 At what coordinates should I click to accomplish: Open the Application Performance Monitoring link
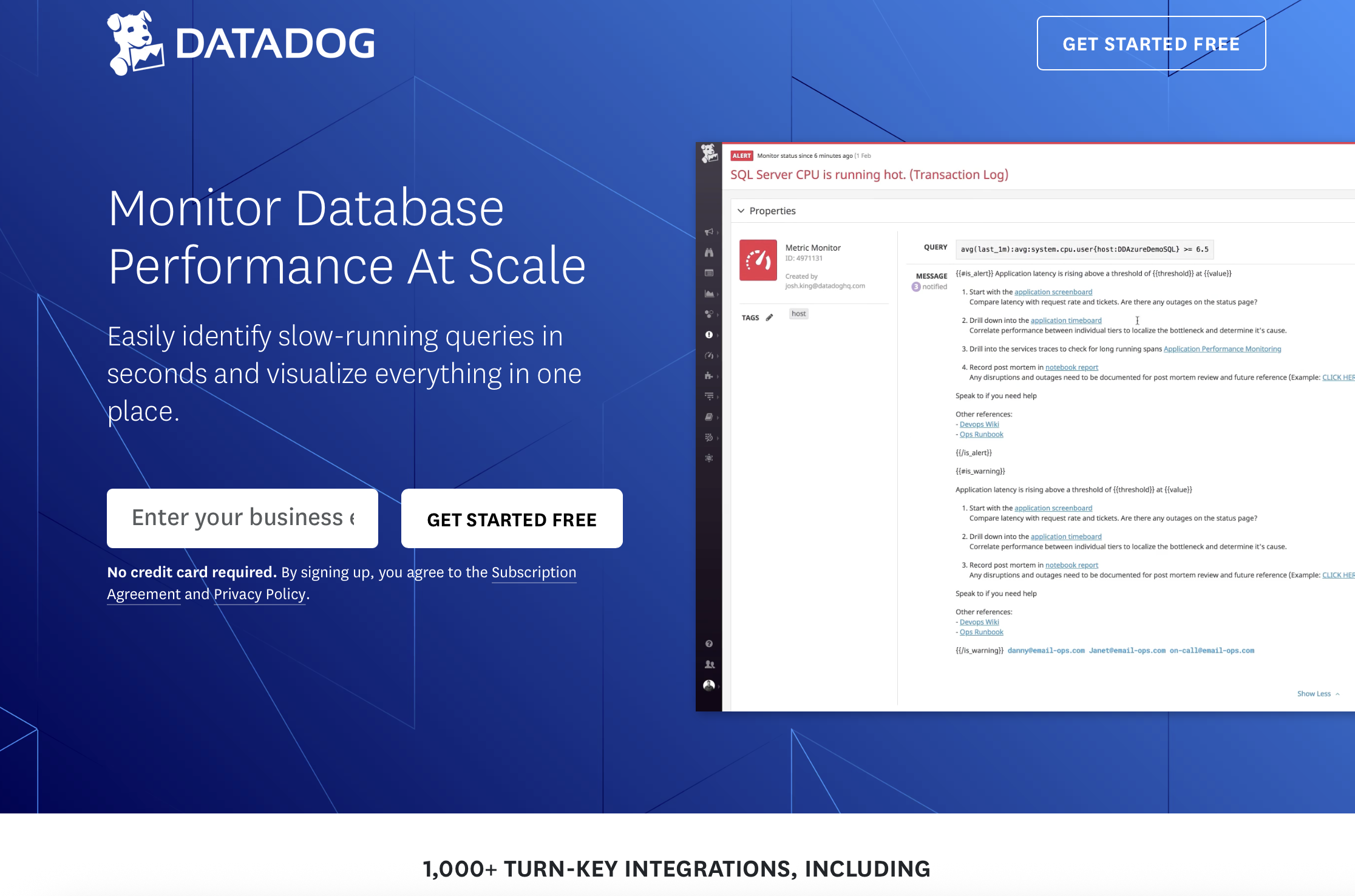[1221, 349]
